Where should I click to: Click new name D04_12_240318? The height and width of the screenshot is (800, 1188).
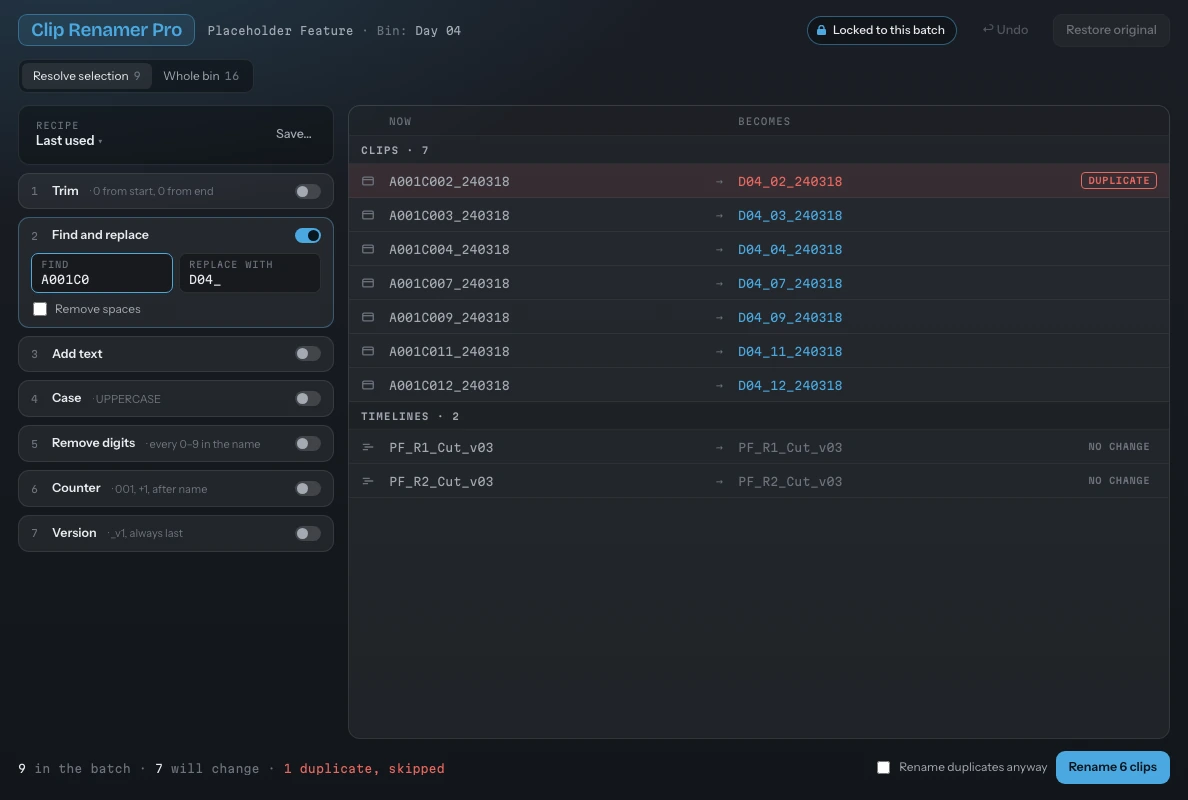(x=789, y=386)
